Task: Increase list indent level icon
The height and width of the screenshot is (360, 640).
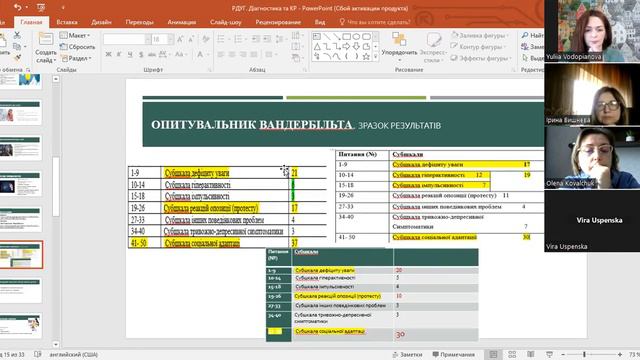Action: coord(267,39)
